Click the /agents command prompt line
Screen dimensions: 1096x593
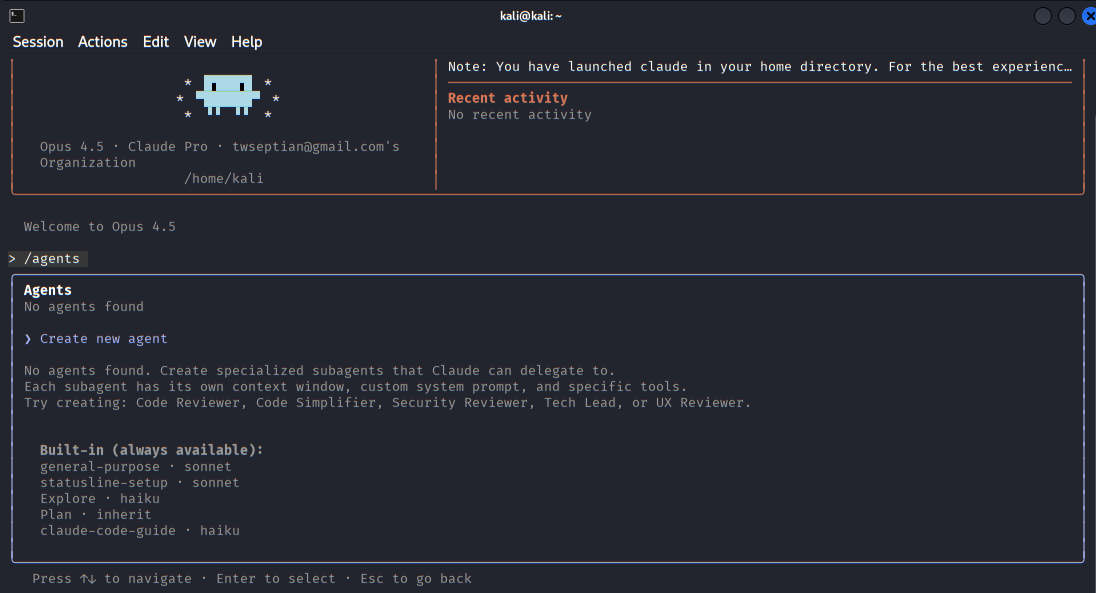tap(52, 259)
